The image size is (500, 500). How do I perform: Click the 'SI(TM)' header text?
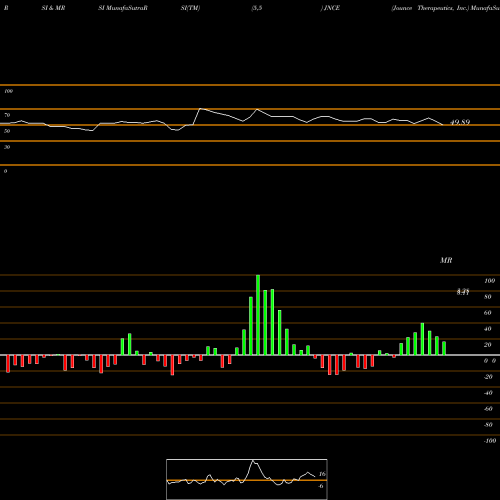point(190,8)
